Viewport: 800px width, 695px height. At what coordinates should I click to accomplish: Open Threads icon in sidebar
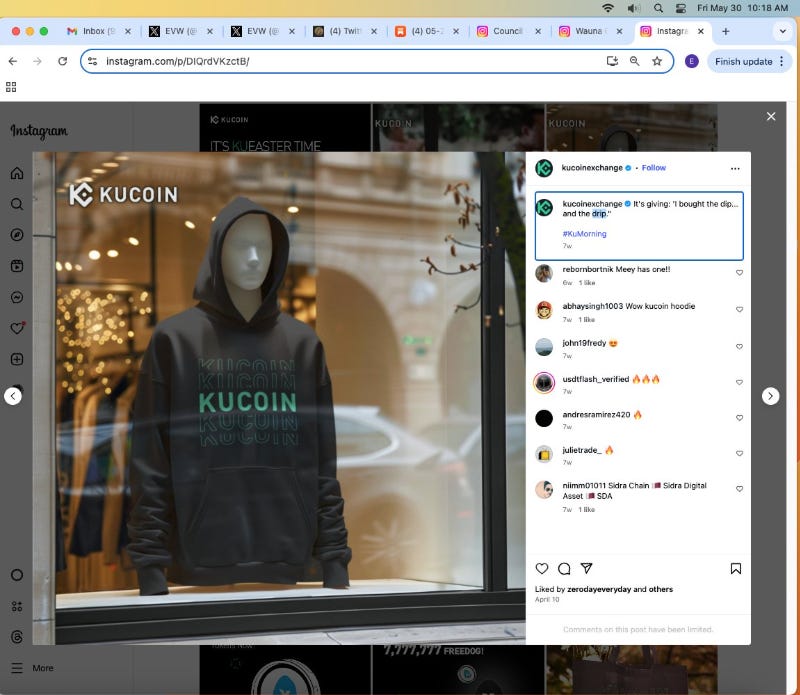(17, 637)
